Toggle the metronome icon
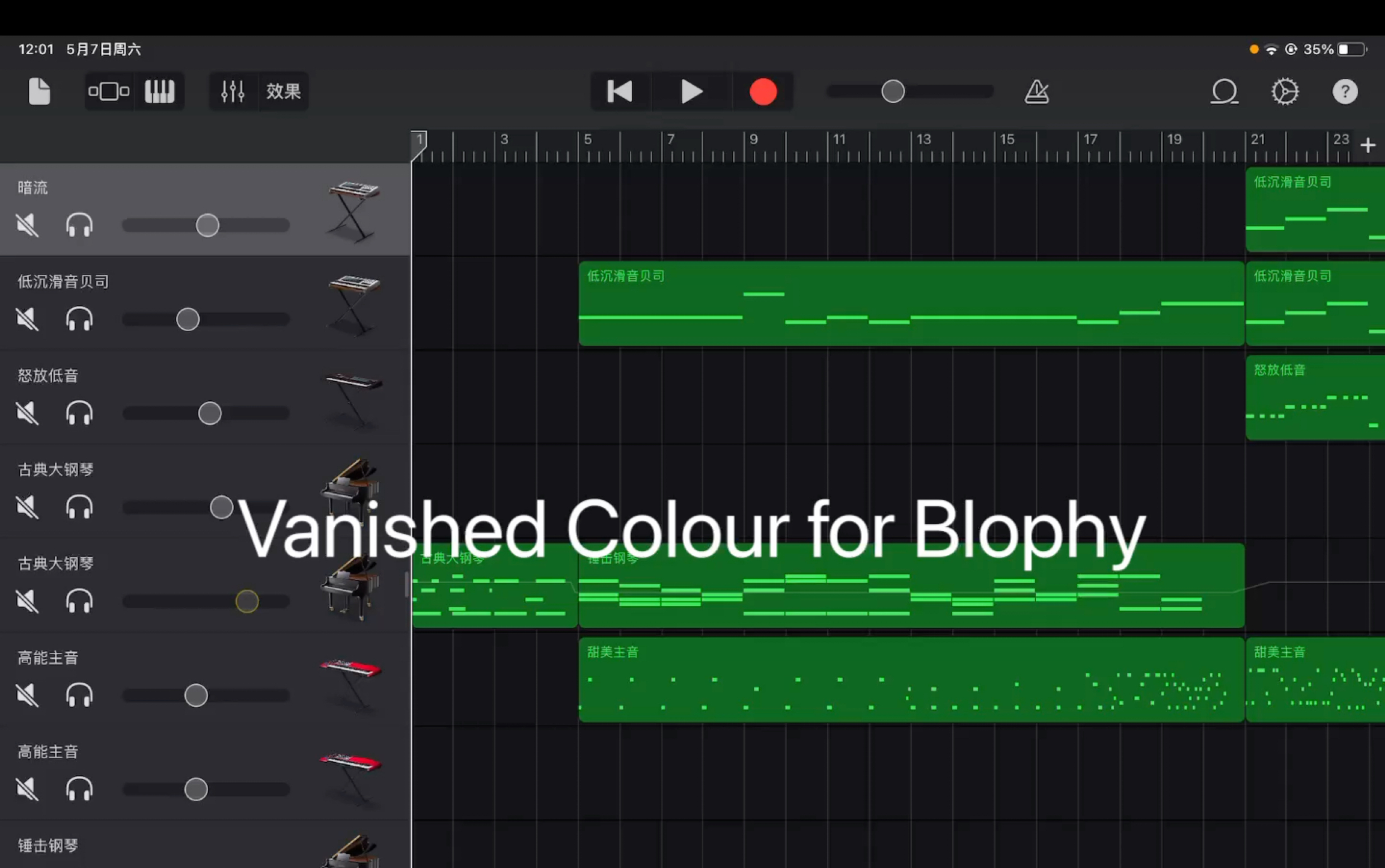The width and height of the screenshot is (1385, 868). (1037, 91)
